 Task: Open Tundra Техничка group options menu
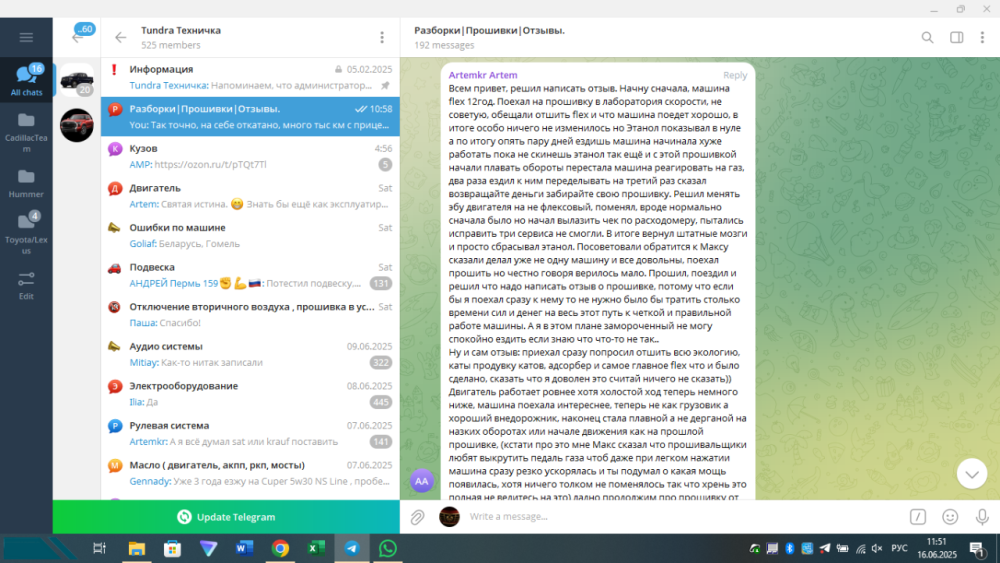381,38
